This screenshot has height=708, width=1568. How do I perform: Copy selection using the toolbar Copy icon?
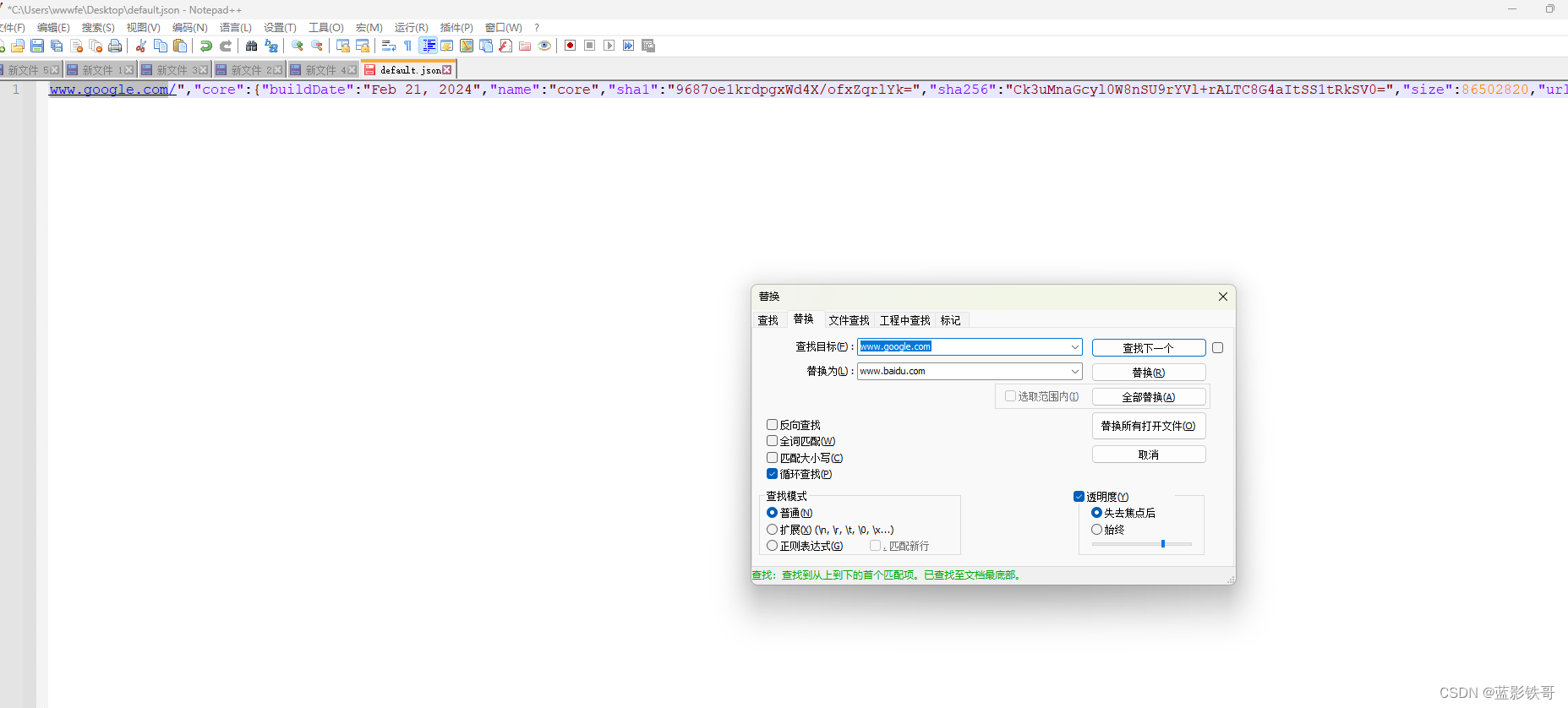161,46
